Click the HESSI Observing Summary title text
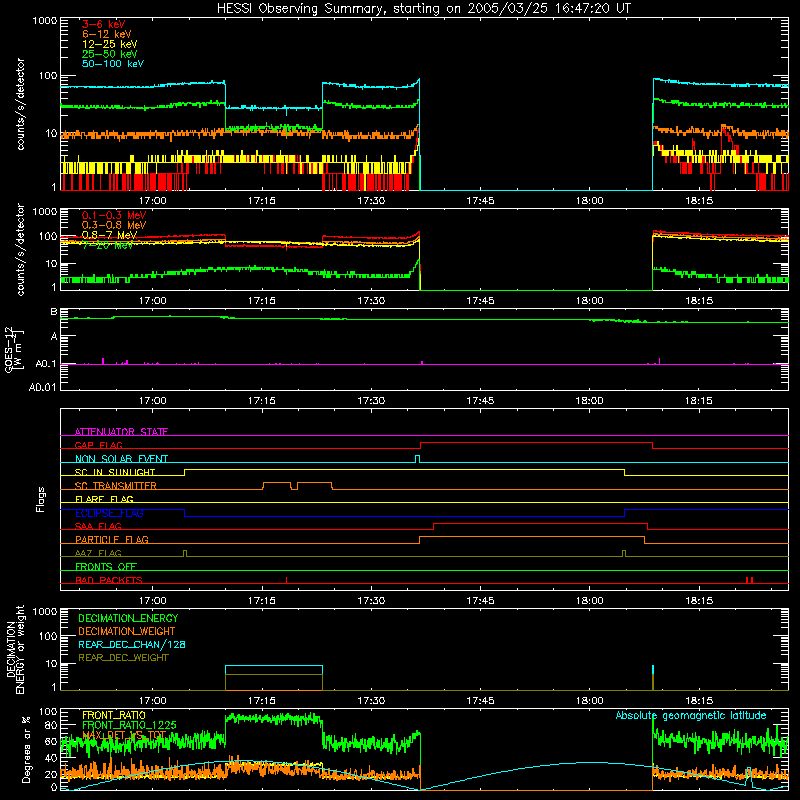 [x=423, y=8]
